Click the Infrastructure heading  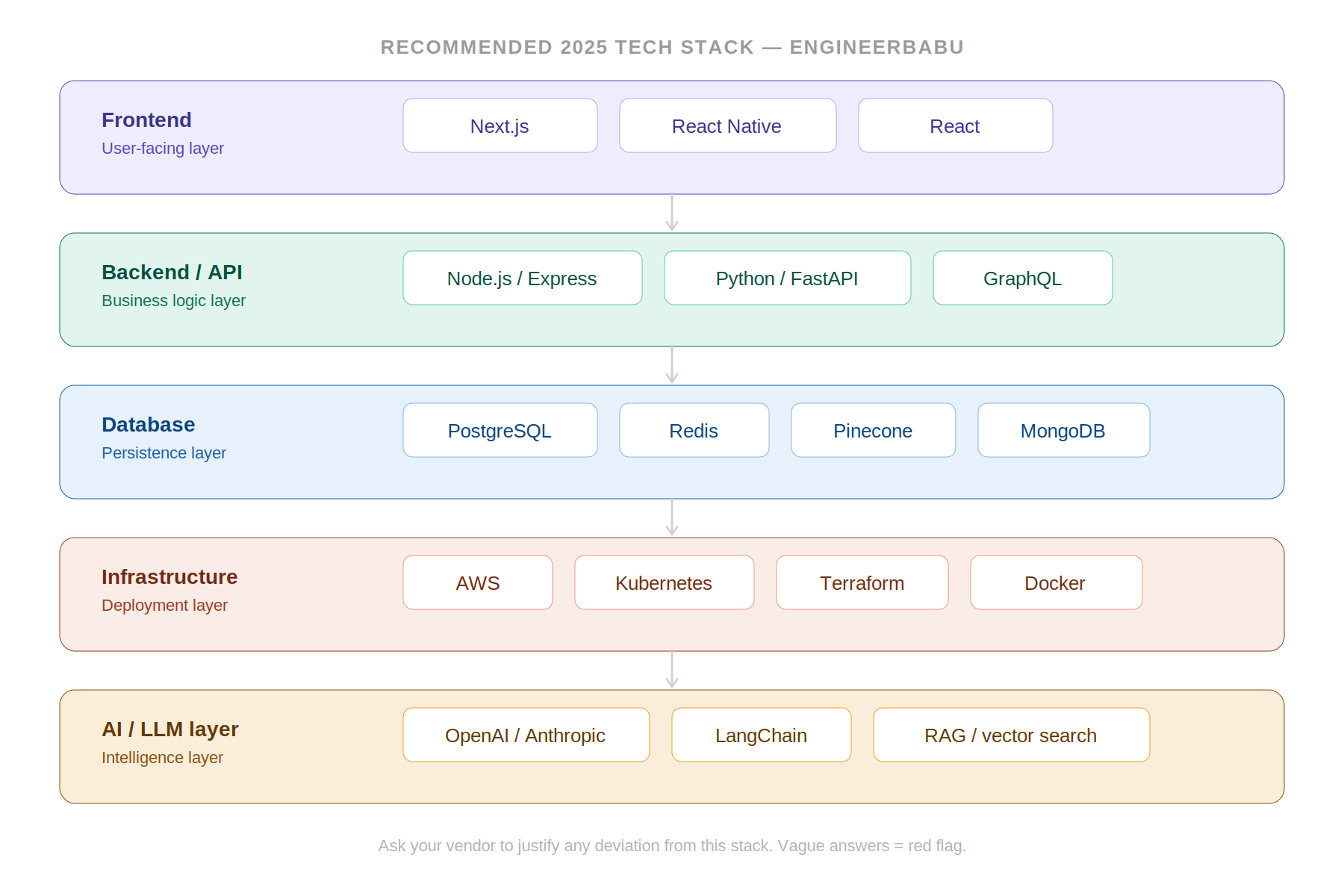[x=169, y=577]
